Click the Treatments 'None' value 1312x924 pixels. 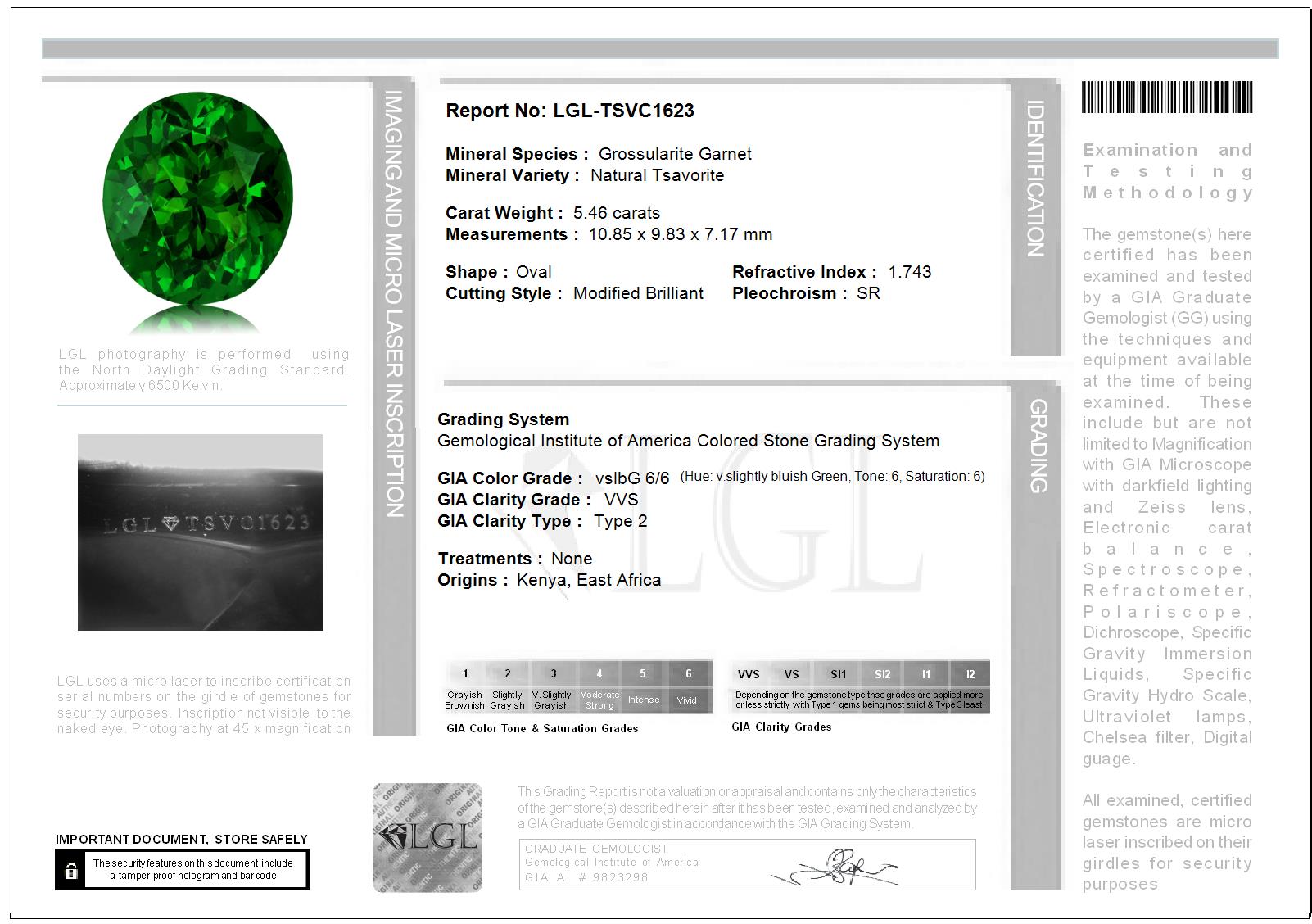(572, 559)
